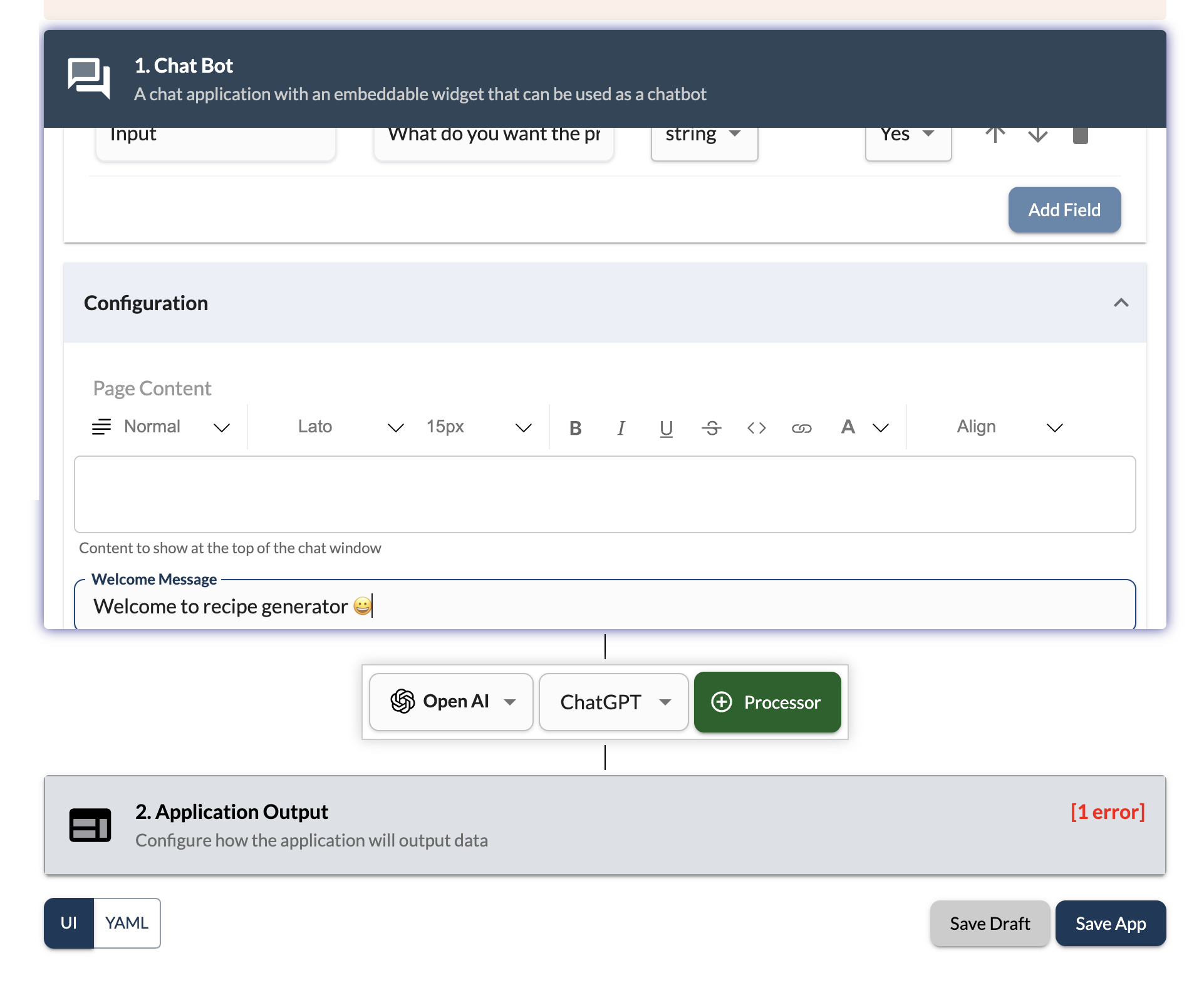The height and width of the screenshot is (985, 1204).
Task: Delete the Input field using the trash icon
Action: tap(1081, 135)
